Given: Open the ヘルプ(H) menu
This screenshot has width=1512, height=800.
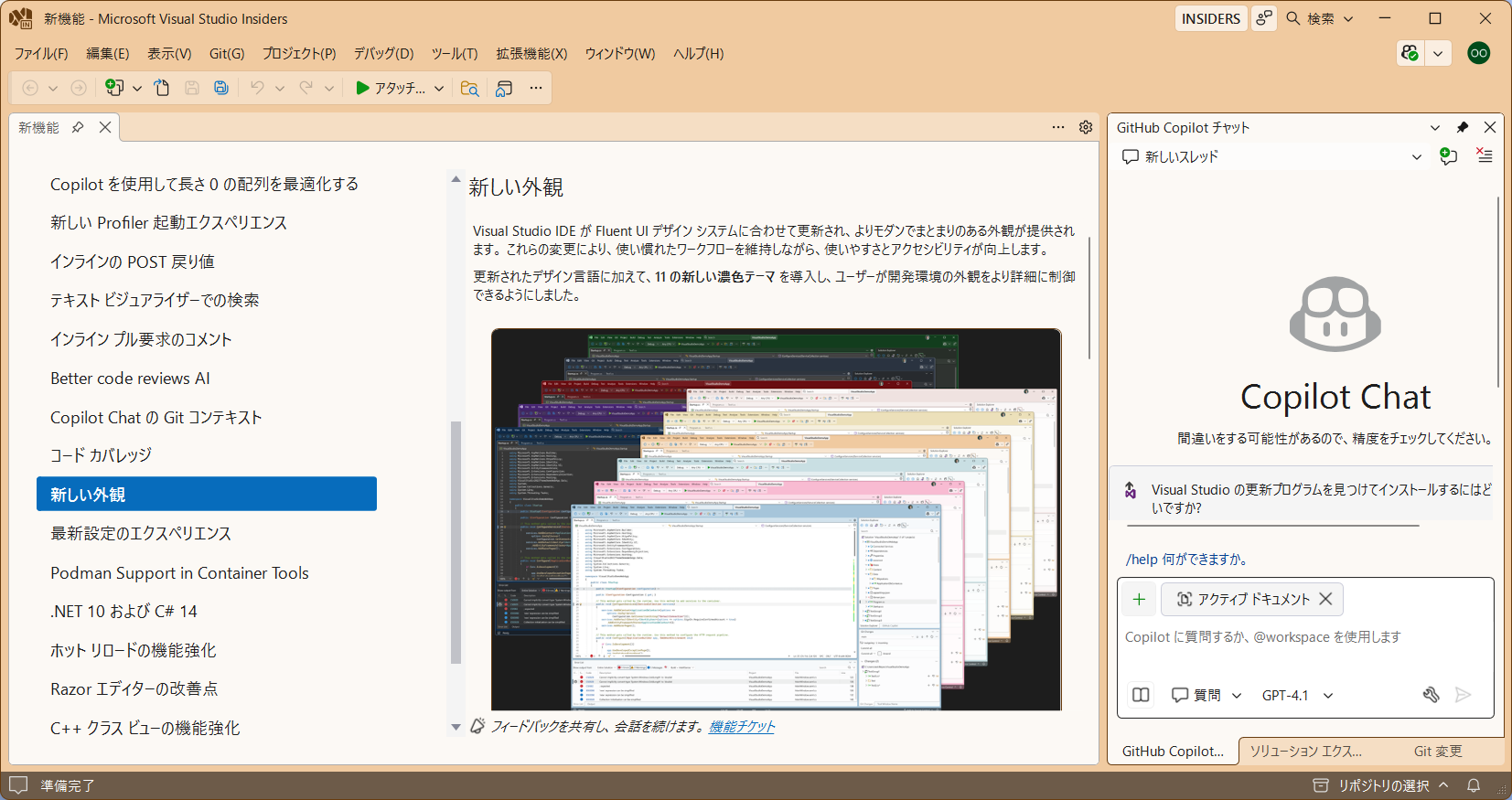Looking at the screenshot, I should click(699, 53).
